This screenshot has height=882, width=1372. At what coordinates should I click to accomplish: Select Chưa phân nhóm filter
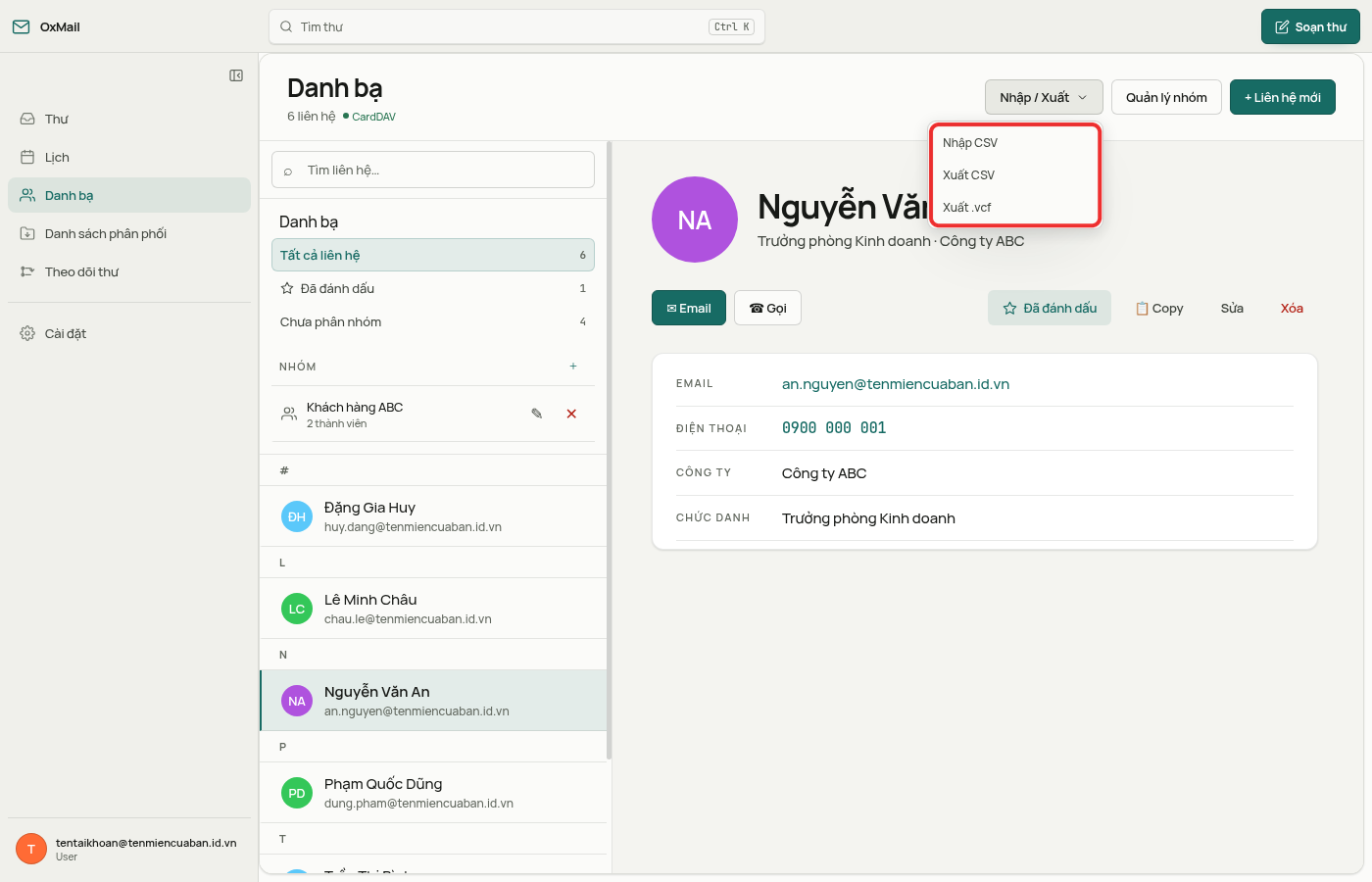coord(433,321)
